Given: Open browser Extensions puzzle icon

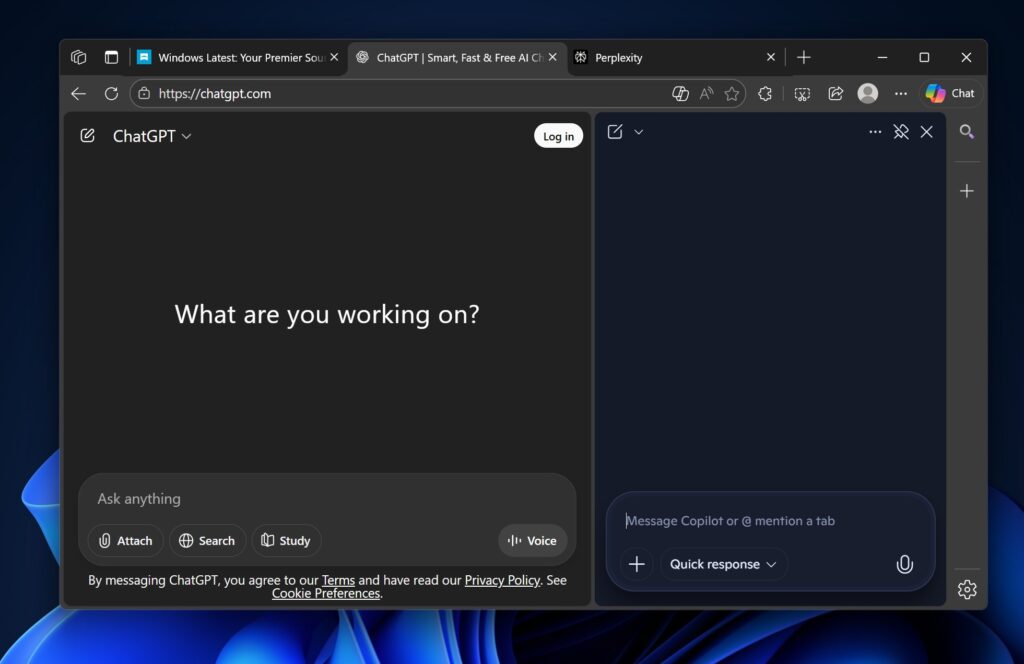Looking at the screenshot, I should [x=765, y=93].
